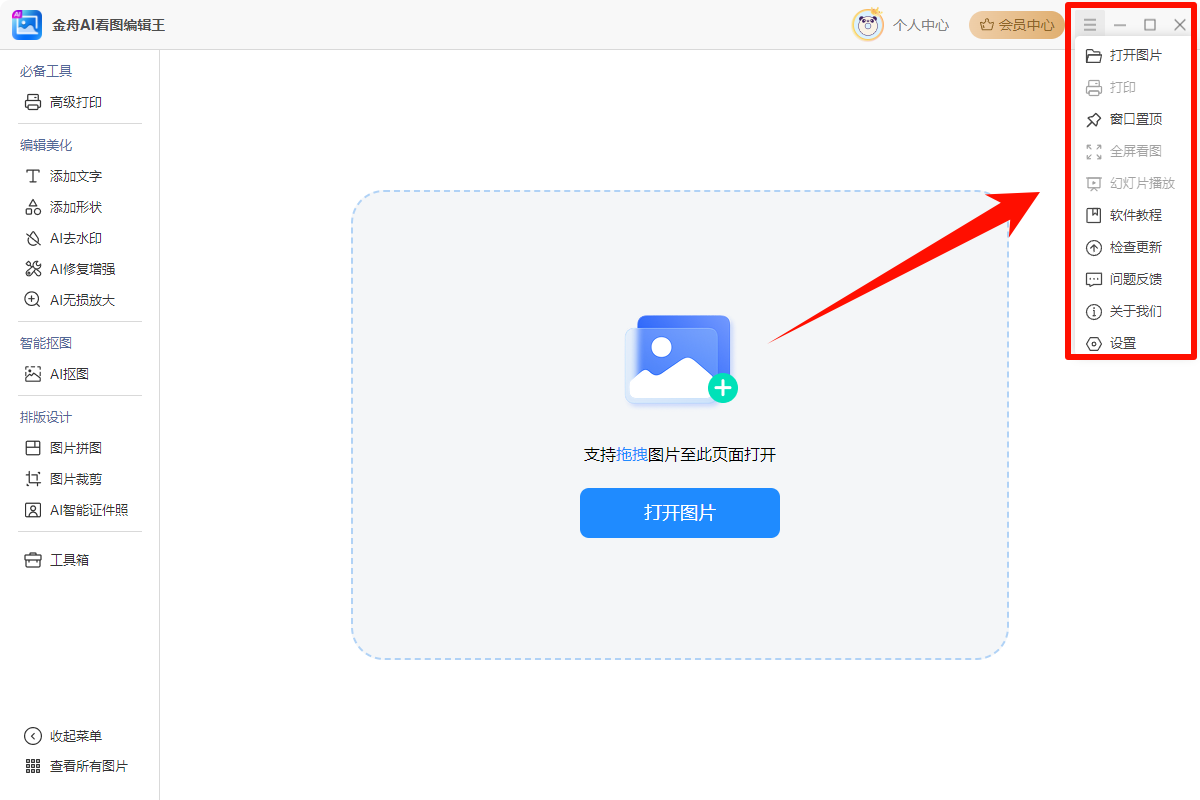Open the AI修复增强 repair tool icon
The image size is (1200, 800).
[x=33, y=269]
